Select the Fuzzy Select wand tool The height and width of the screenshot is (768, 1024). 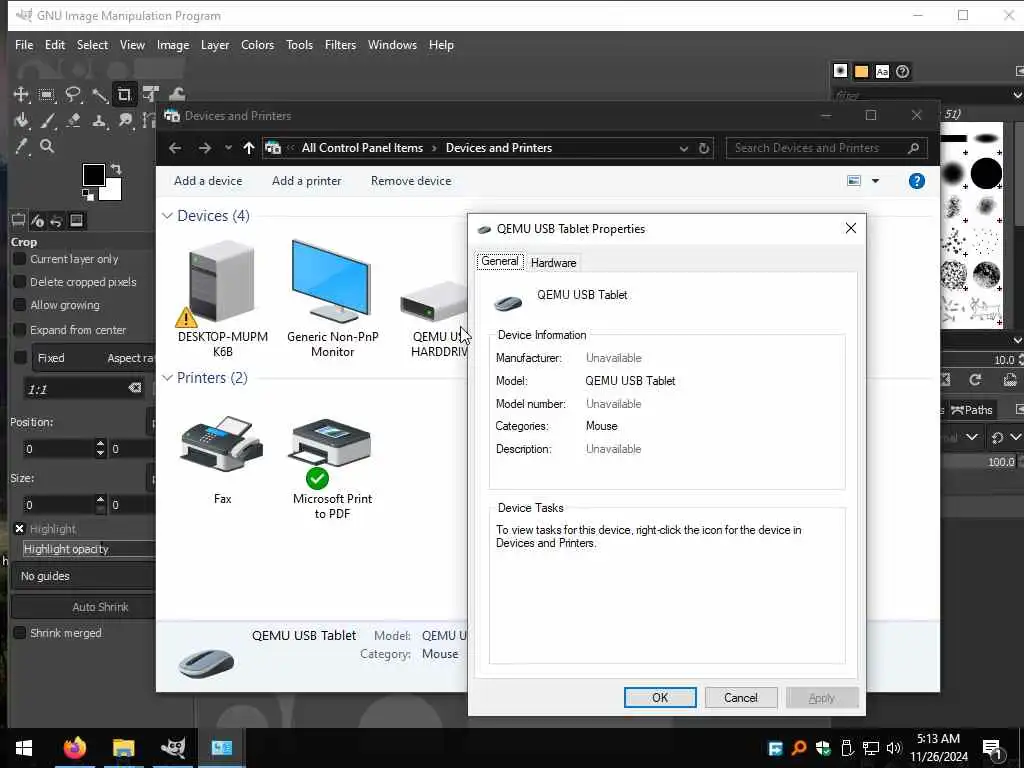tap(99, 95)
